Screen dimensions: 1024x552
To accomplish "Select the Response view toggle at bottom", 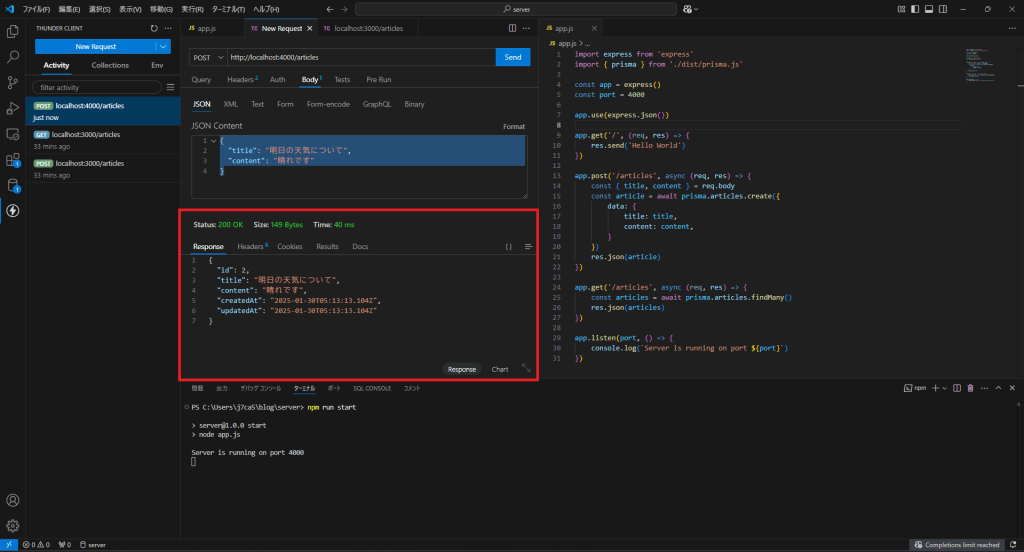I will click(x=462, y=369).
